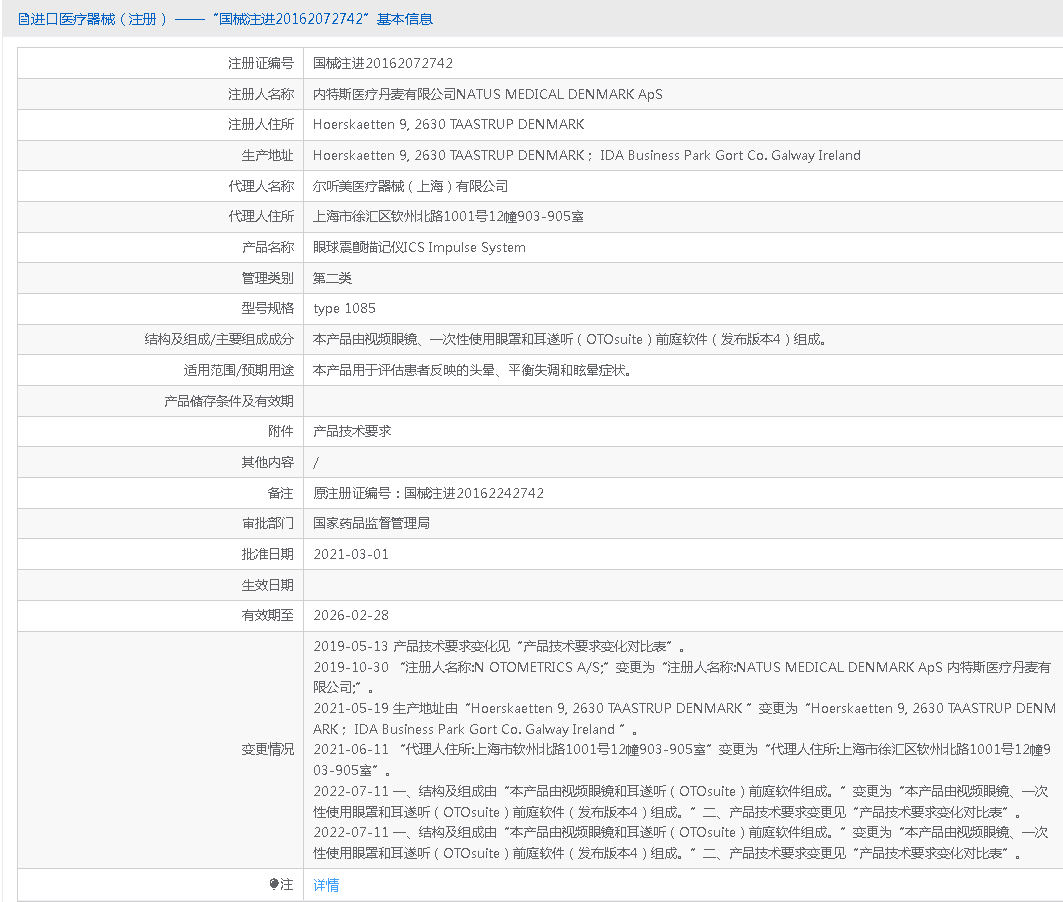Click the product name ICS Impulse System
The height and width of the screenshot is (902, 1063).
pyautogui.click(x=419, y=247)
